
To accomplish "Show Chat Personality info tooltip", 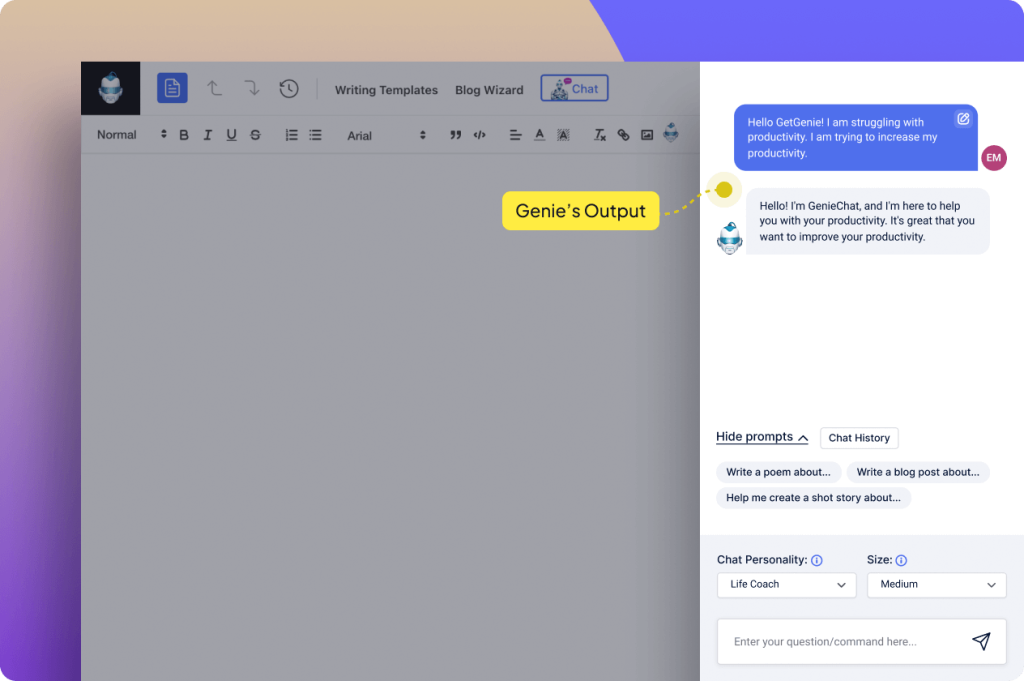I will click(816, 560).
